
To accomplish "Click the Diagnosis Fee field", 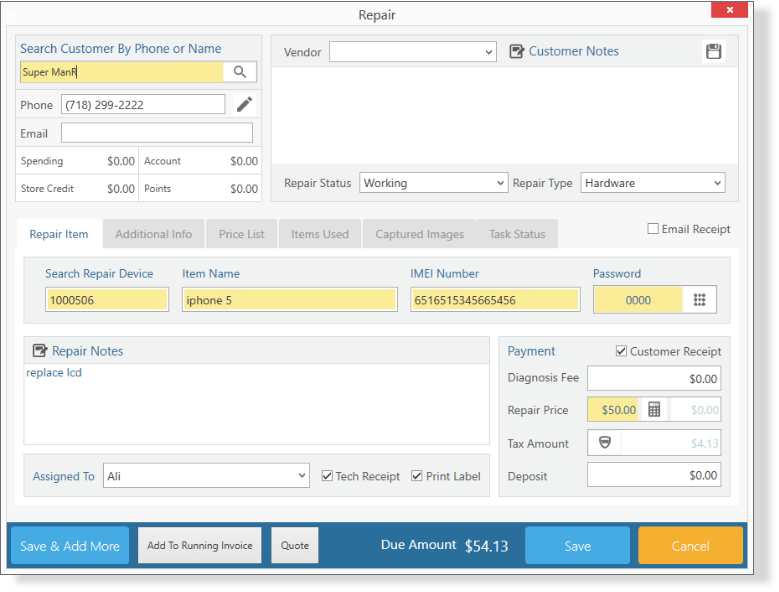I will point(654,378).
